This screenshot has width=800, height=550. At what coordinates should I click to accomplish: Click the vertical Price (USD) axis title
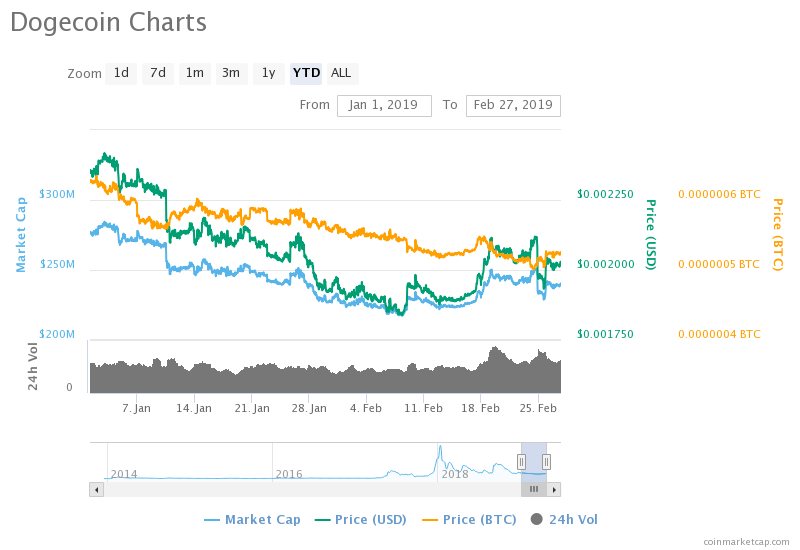(651, 235)
